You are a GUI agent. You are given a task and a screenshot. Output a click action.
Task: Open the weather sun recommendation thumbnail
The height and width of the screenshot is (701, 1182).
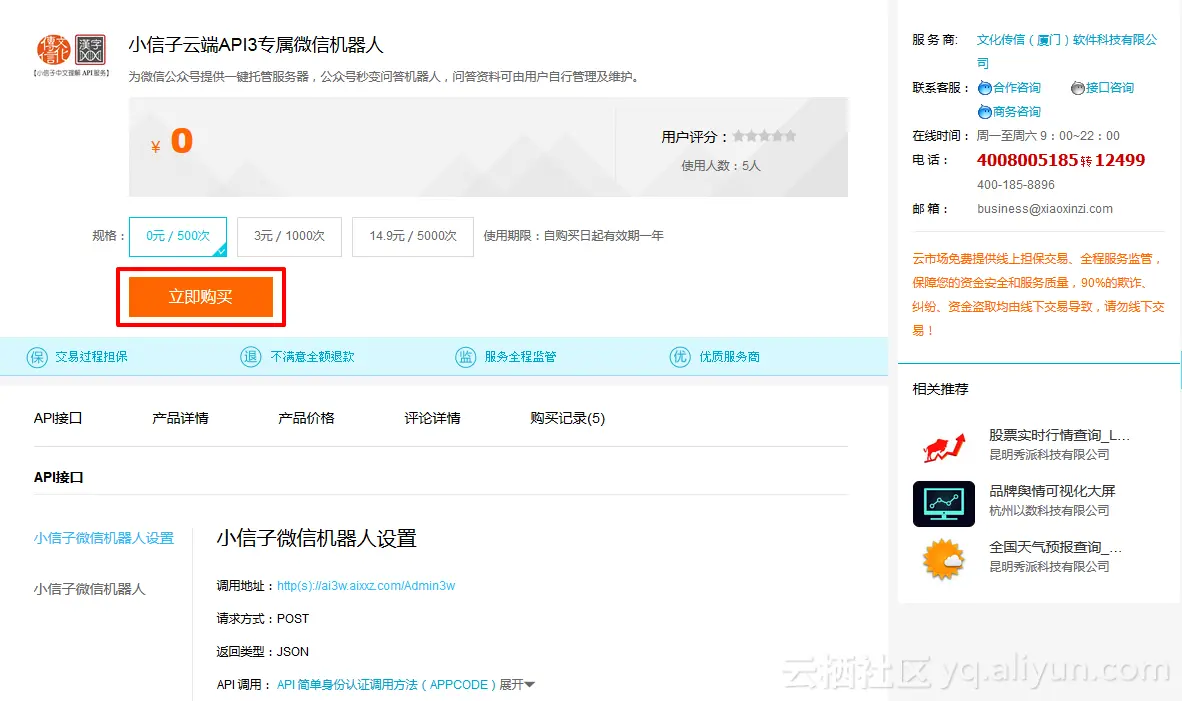pos(944,559)
